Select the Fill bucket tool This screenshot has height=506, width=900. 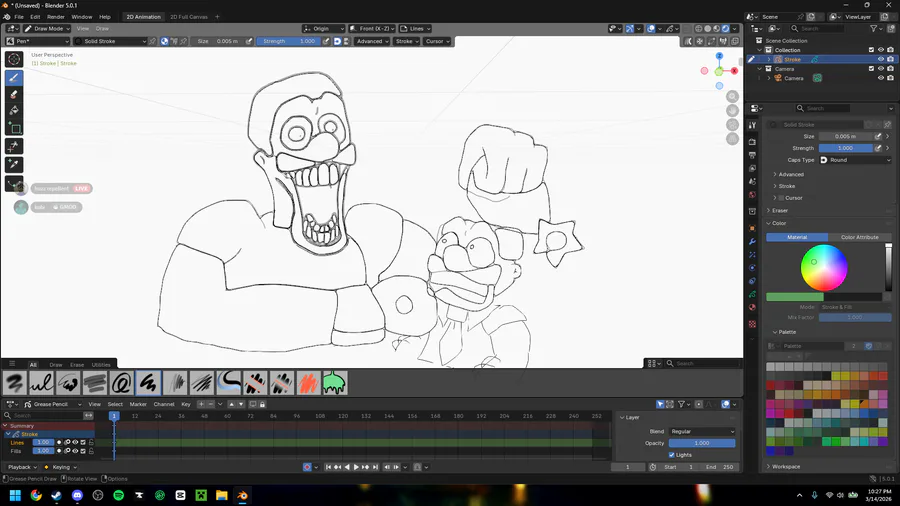pyautogui.click(x=14, y=110)
